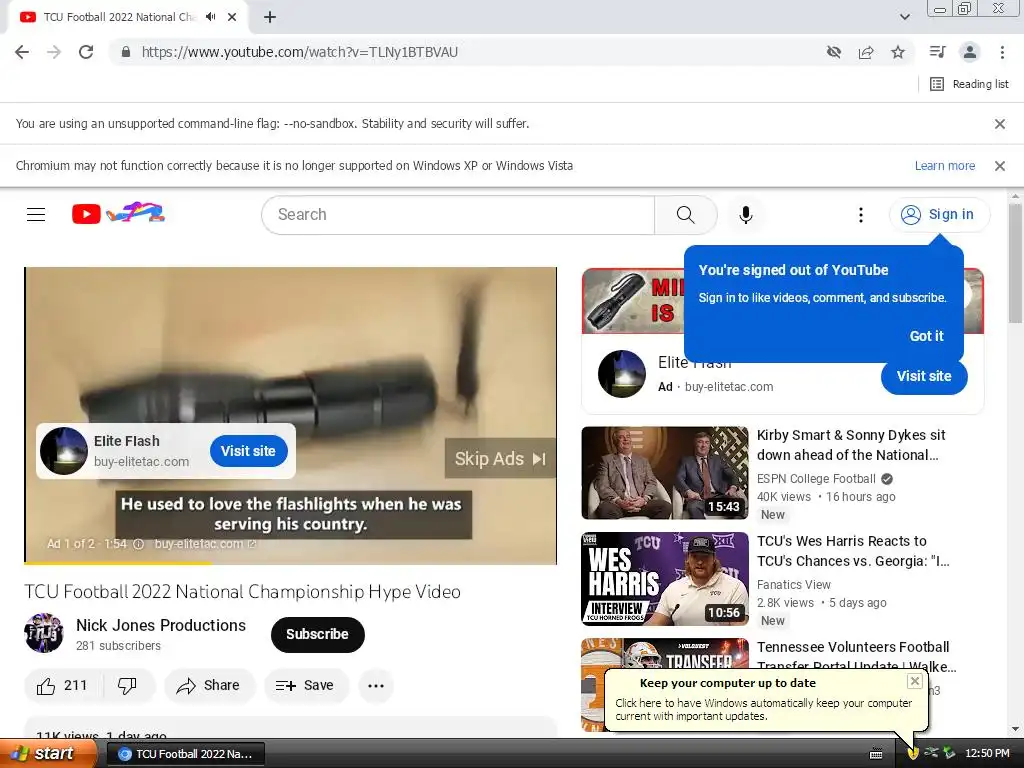Open Tennessee Volunteers Football video title
This screenshot has width=1024, height=768.
pos(856,656)
